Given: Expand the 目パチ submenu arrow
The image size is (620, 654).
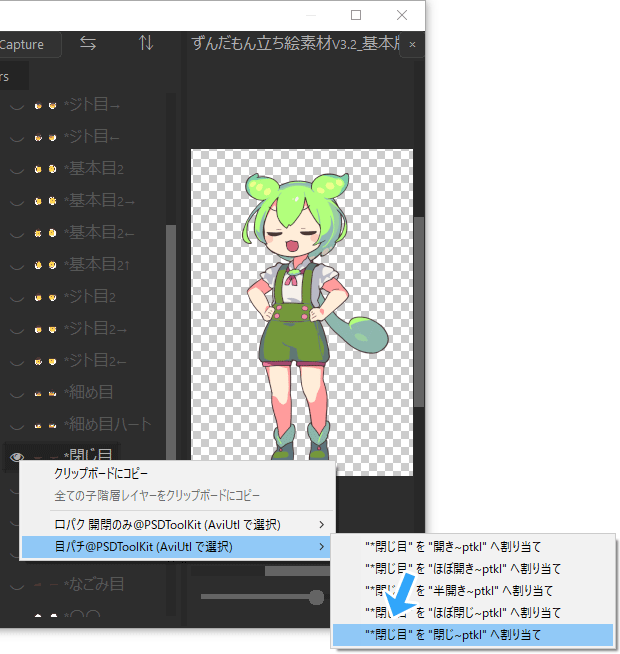Looking at the screenshot, I should click(321, 547).
